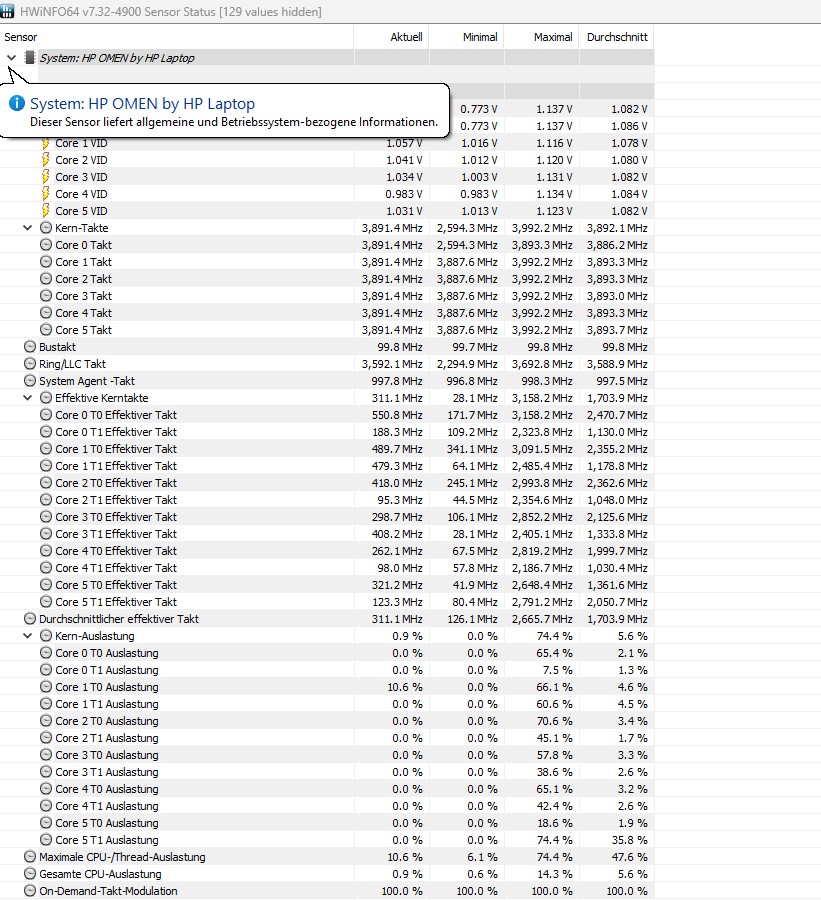Select the Core 4 Takt row
This screenshot has height=900, width=821.
click(327, 313)
